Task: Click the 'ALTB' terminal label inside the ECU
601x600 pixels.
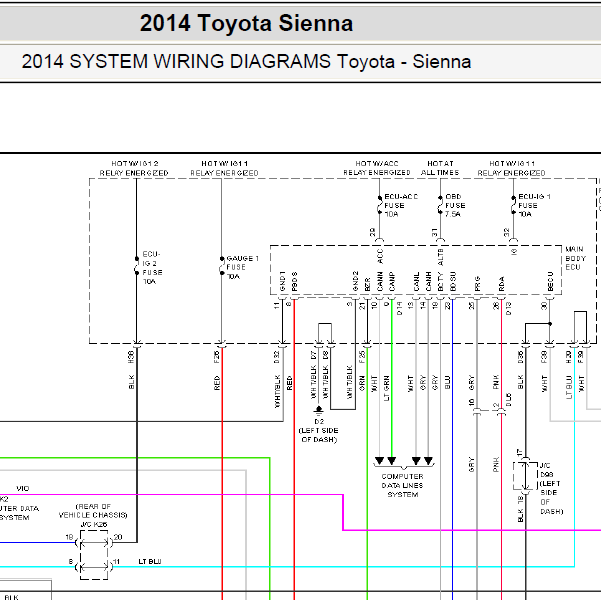Action: coord(440,257)
